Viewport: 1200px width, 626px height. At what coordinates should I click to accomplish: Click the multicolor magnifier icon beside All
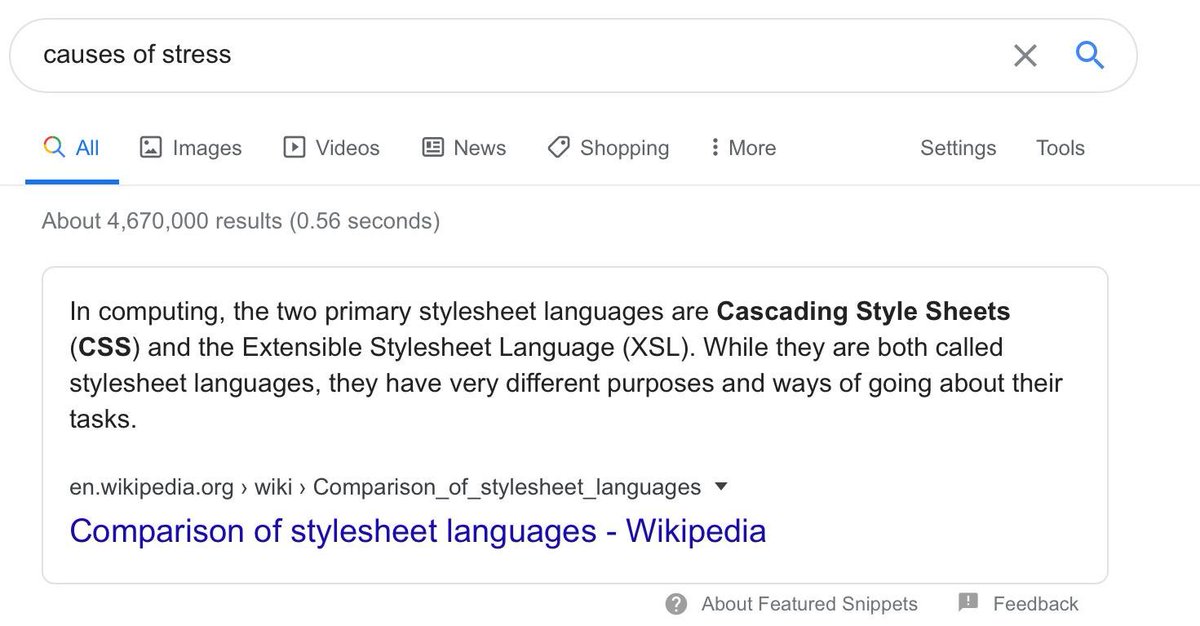click(x=54, y=148)
